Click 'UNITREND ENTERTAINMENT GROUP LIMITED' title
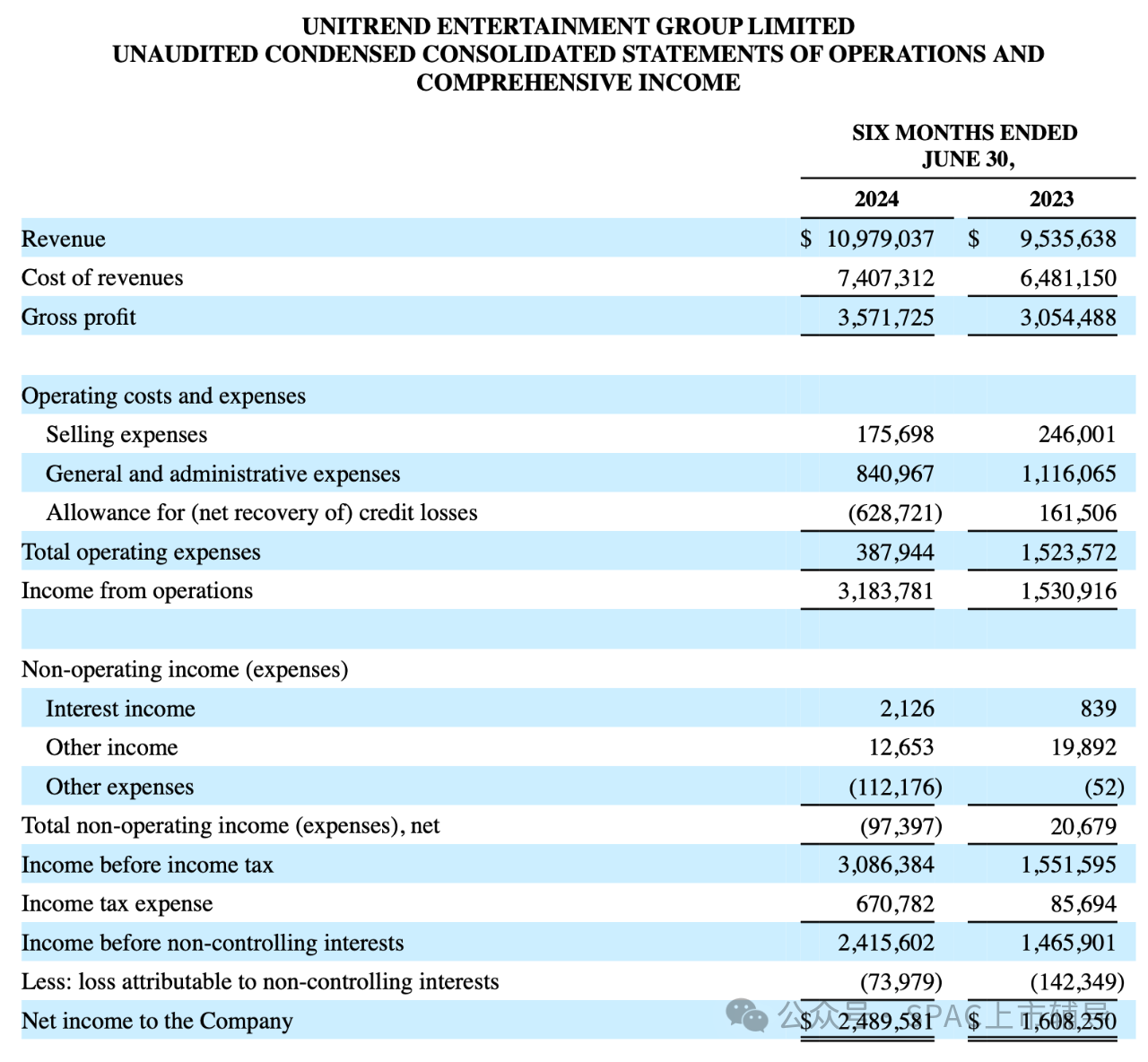The image size is (1148, 1062). [x=578, y=27]
